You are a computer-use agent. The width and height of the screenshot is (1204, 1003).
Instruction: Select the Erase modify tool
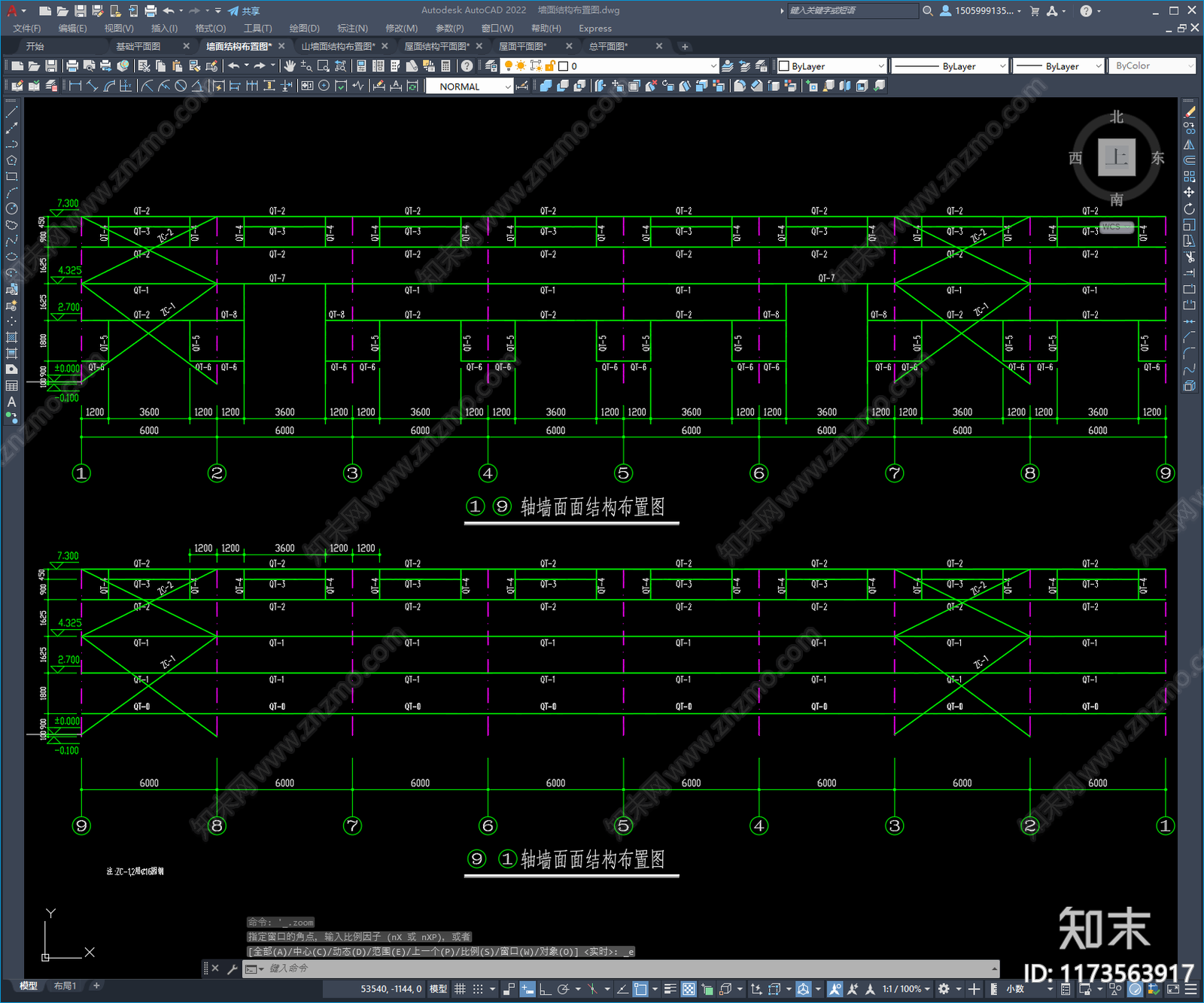tap(1189, 112)
